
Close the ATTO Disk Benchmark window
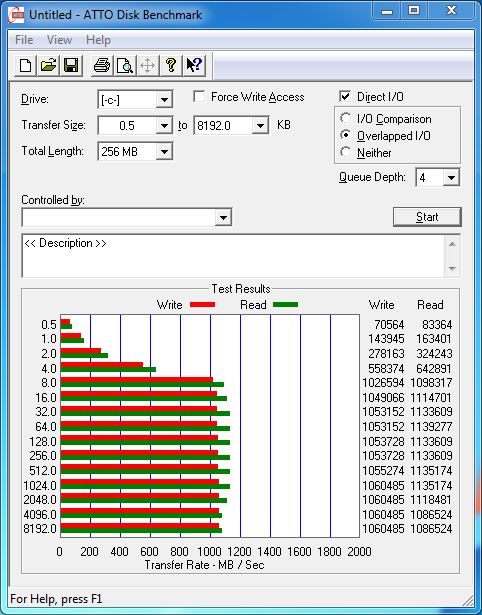(x=450, y=11)
